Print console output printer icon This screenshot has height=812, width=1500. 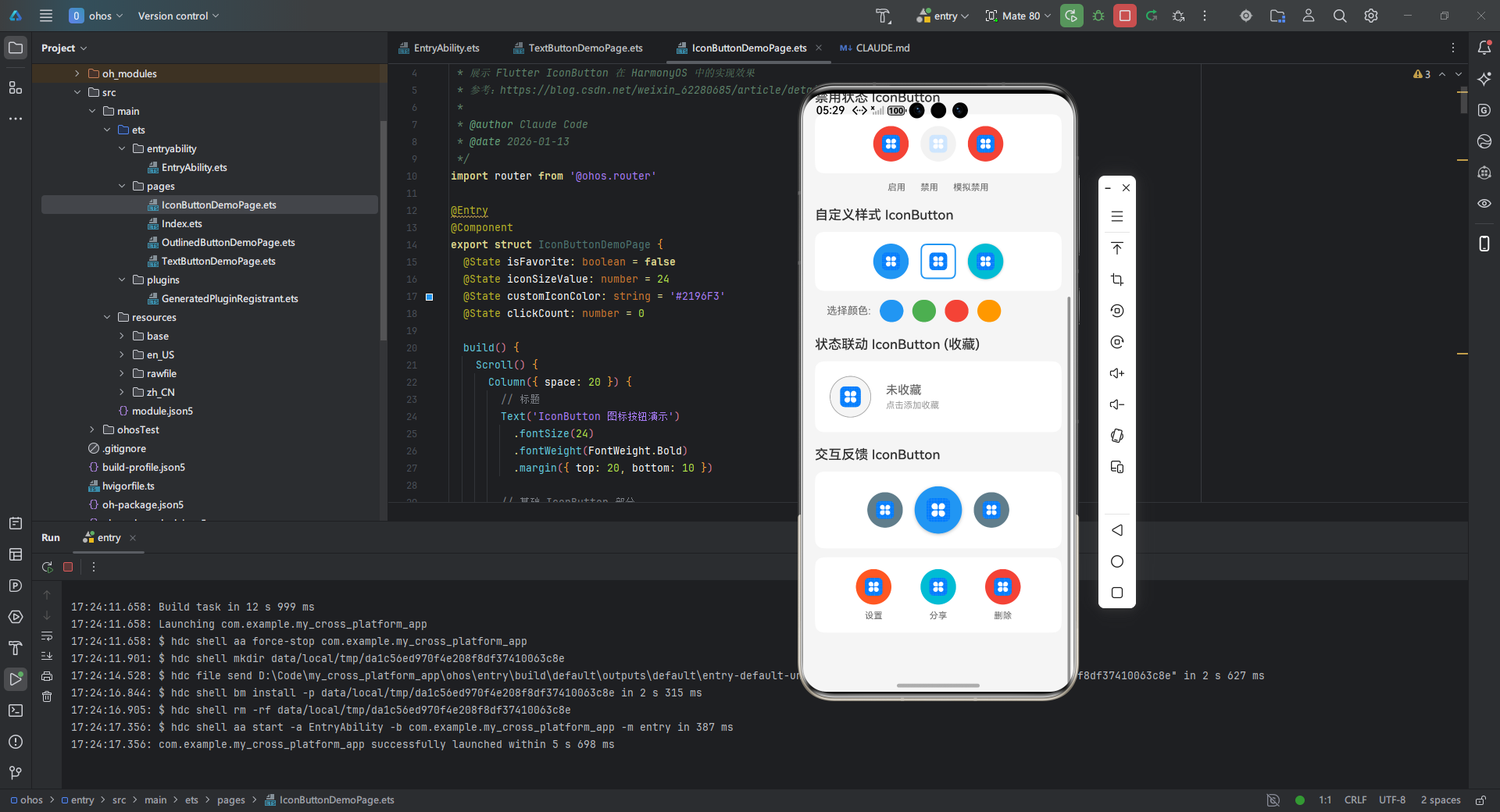(47, 676)
